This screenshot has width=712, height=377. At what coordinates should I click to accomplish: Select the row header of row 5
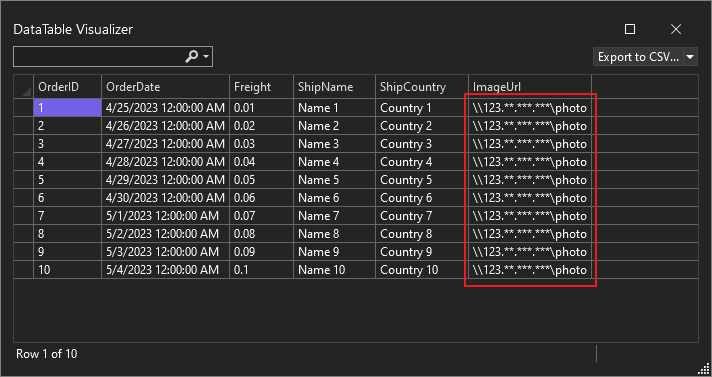tap(24, 180)
